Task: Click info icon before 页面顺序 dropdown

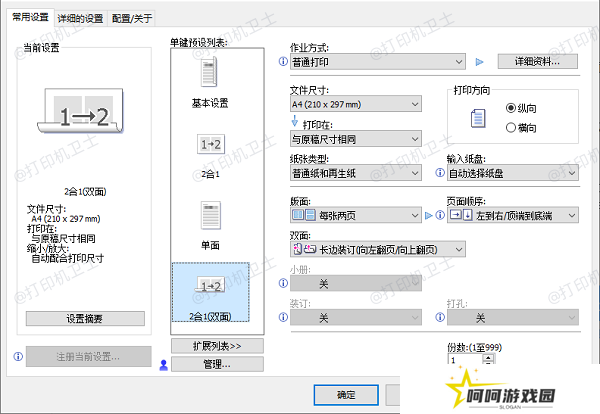Action: 440,215
